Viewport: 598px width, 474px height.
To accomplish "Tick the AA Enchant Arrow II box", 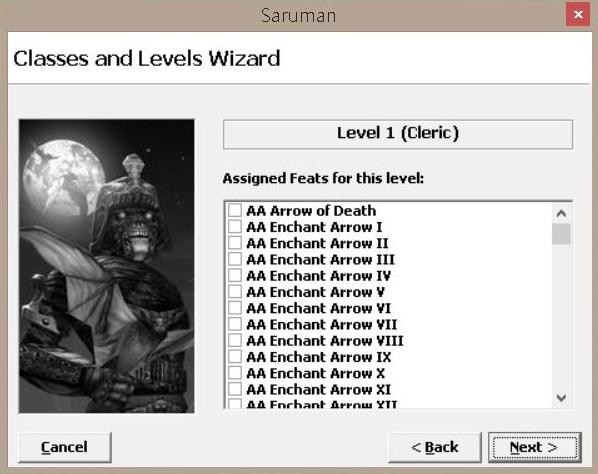I will pos(235,243).
